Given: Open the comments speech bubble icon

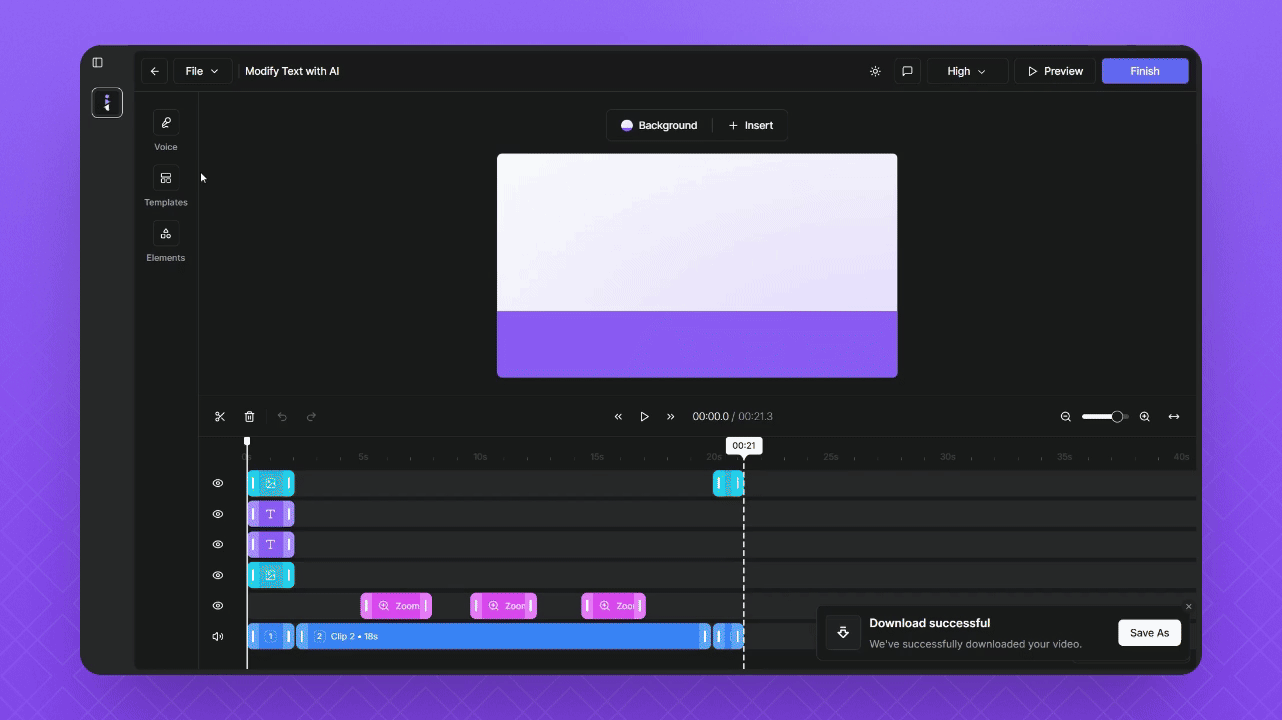Looking at the screenshot, I should [x=907, y=71].
